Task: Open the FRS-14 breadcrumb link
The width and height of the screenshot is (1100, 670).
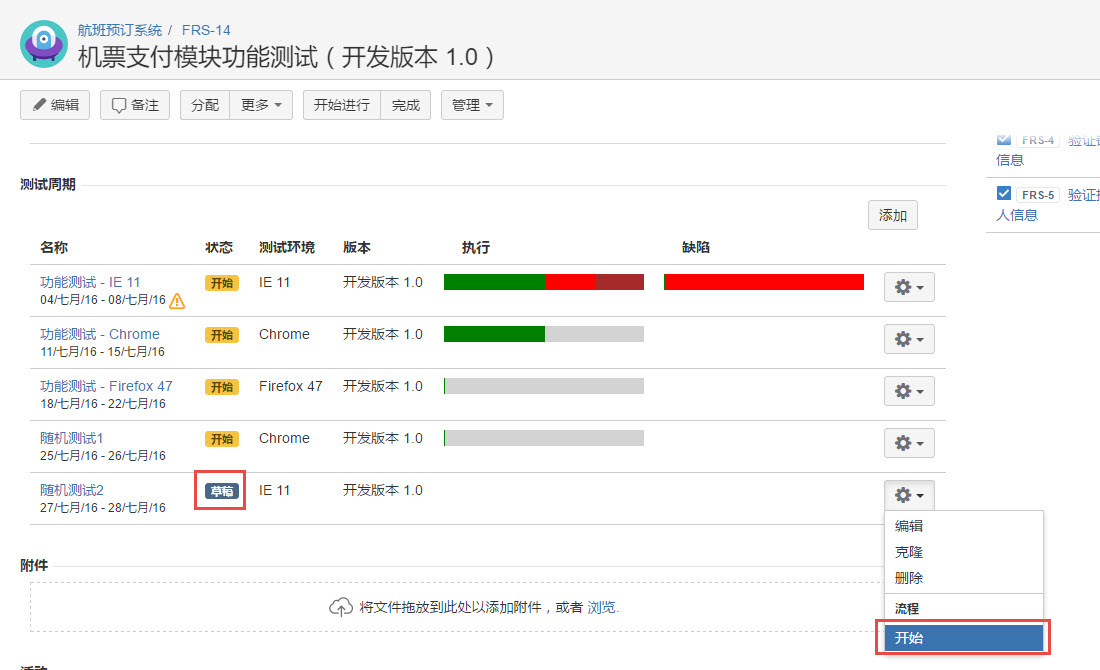Action: point(206,30)
